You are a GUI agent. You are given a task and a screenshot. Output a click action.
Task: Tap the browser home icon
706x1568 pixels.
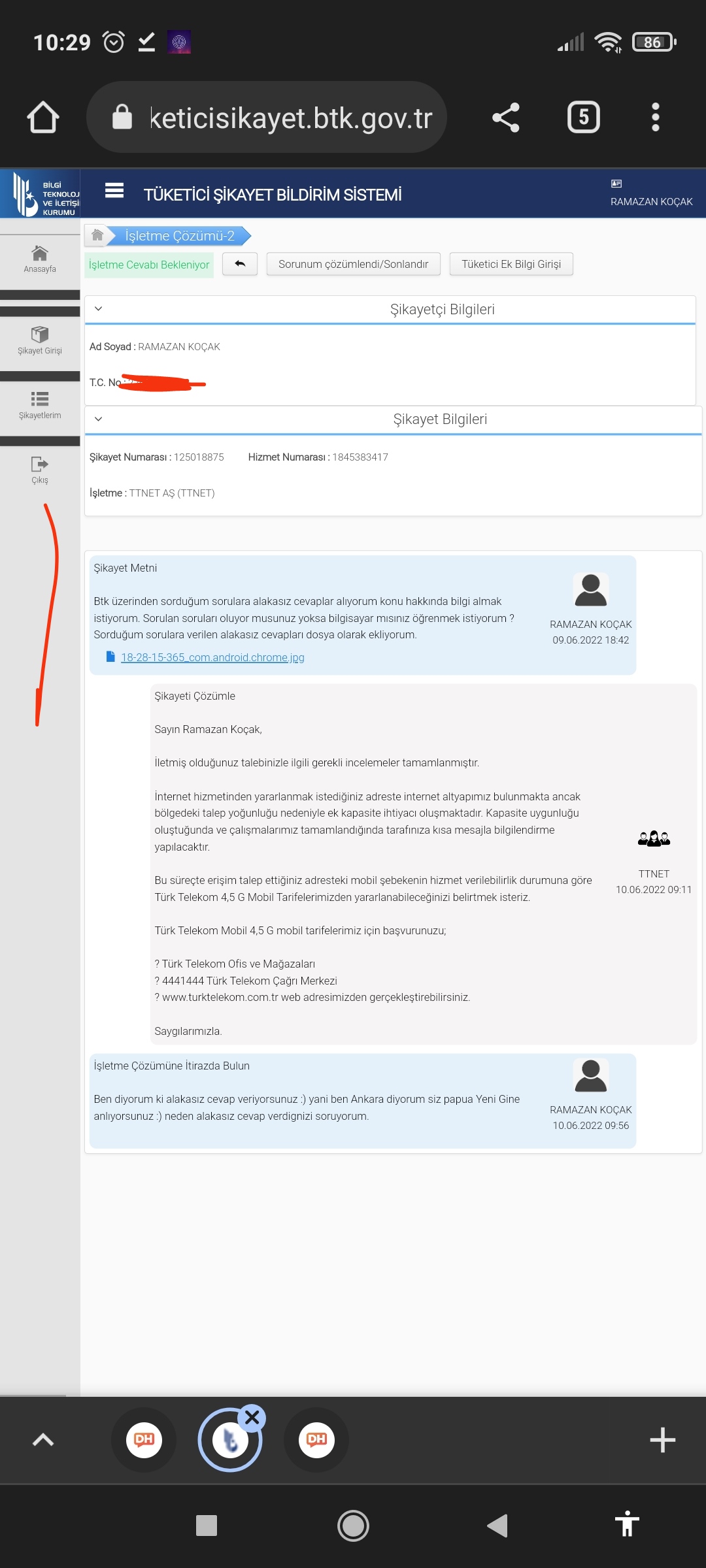pos(43,118)
